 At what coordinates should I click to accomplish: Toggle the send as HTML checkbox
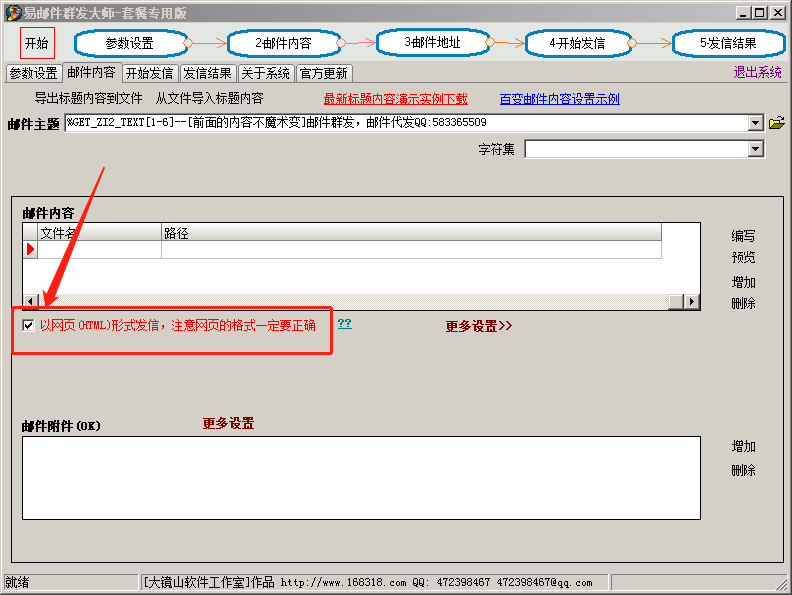click(29, 325)
